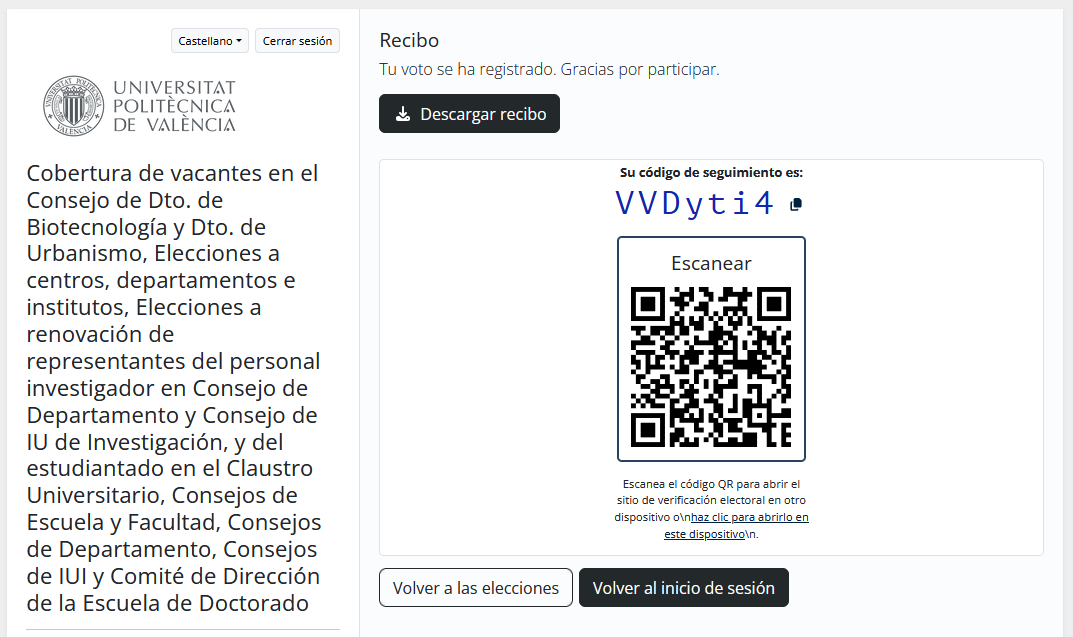Viewport: 1073px width, 637px height.
Task: Select the tracking code text VVDyti4
Action: tap(695, 203)
